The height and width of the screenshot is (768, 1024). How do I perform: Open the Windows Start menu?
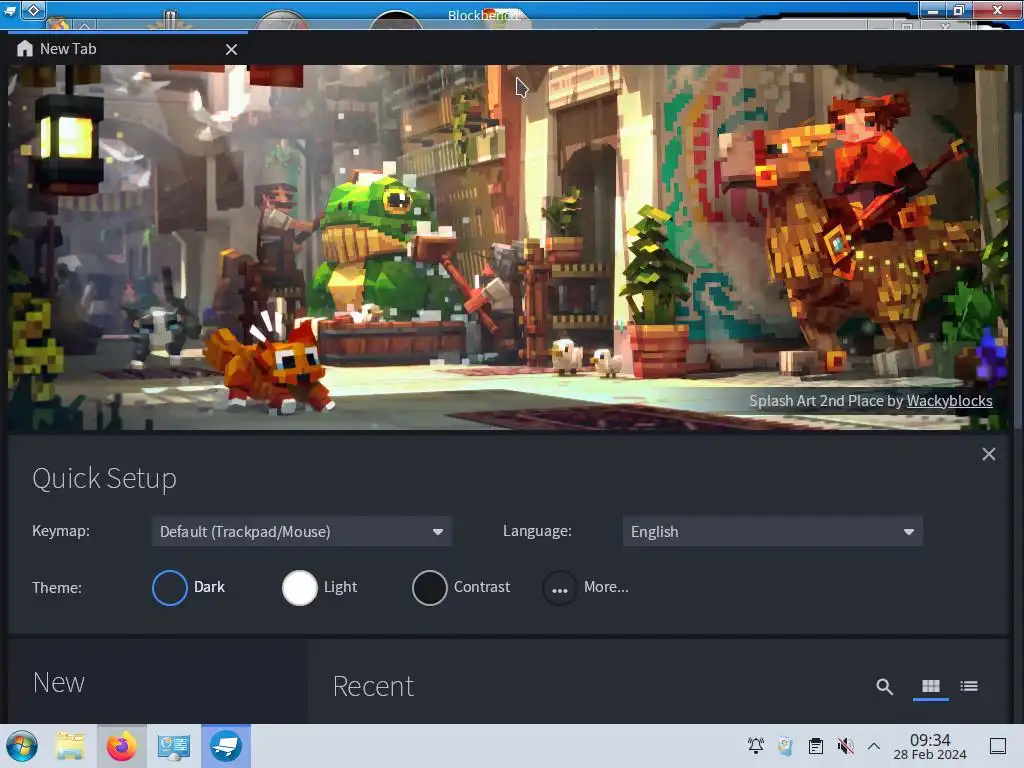22,746
